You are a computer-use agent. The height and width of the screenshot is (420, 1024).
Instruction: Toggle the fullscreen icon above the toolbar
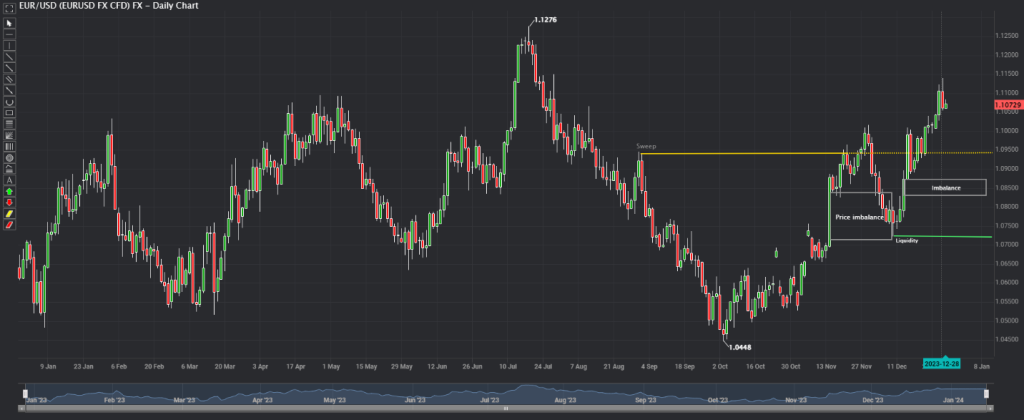coord(8,6)
